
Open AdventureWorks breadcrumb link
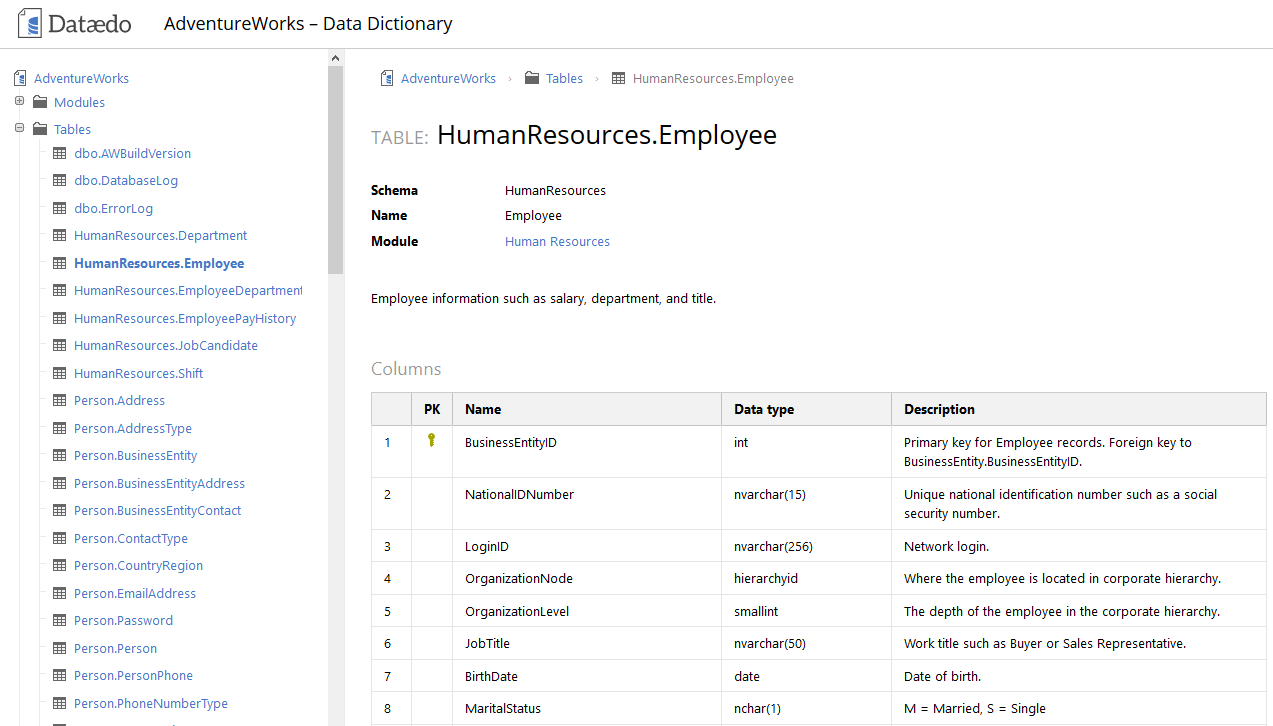(448, 78)
